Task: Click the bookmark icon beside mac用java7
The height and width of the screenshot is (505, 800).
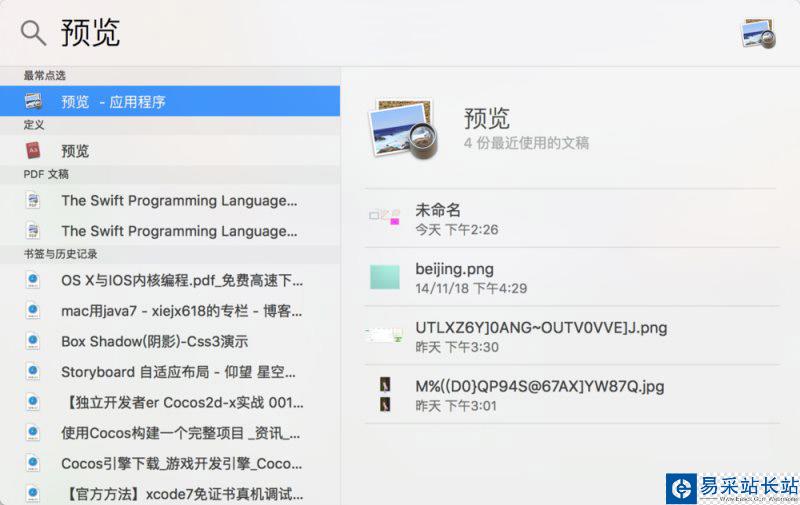Action: (x=33, y=311)
